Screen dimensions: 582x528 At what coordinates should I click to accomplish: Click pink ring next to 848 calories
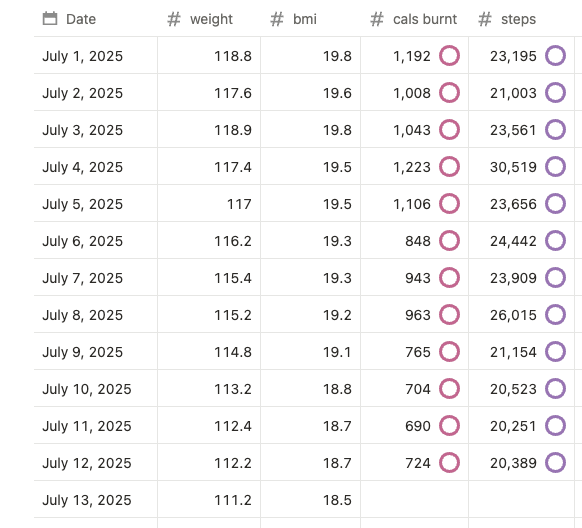coord(449,240)
